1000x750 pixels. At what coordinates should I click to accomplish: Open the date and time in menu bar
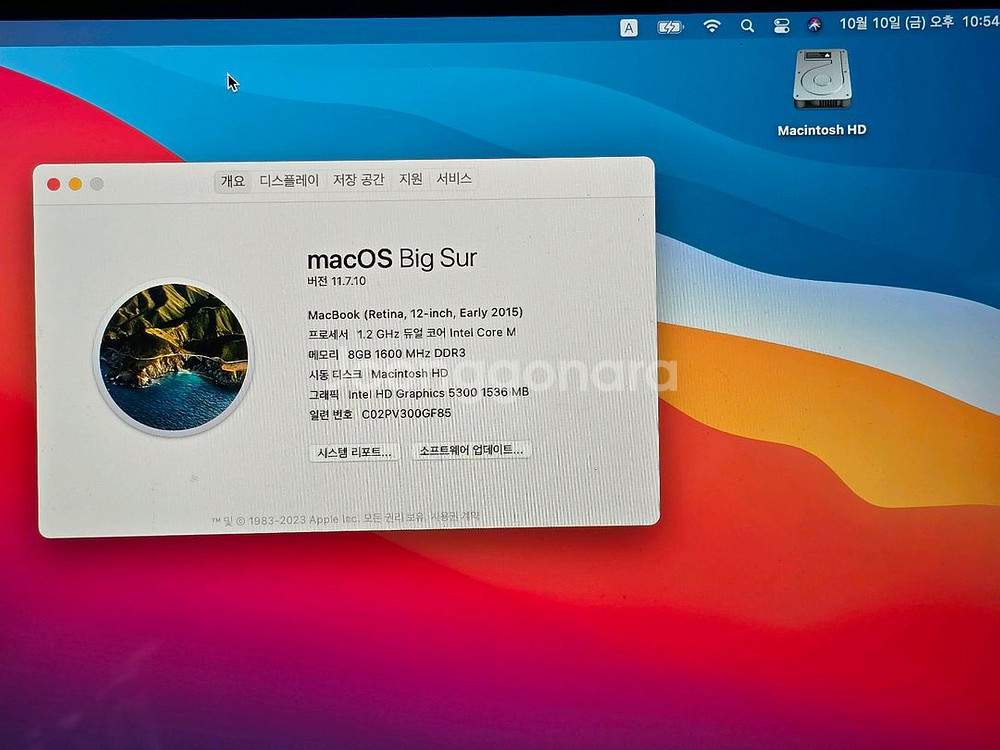918,23
